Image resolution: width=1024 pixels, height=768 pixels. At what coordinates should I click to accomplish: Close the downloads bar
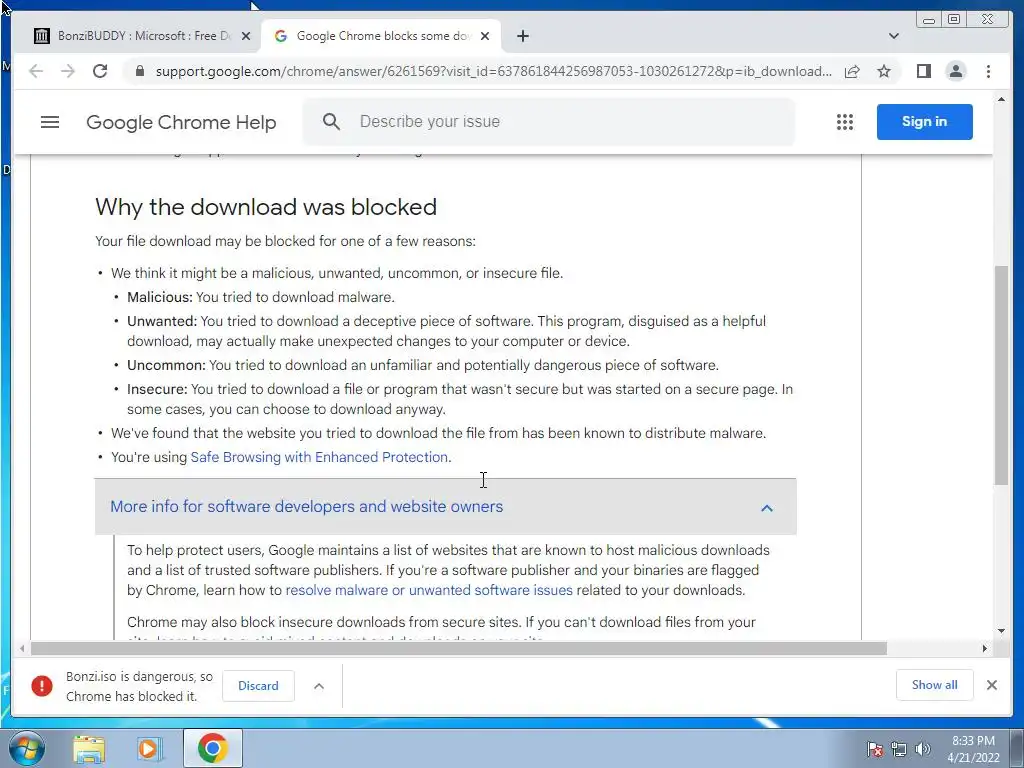[991, 684]
